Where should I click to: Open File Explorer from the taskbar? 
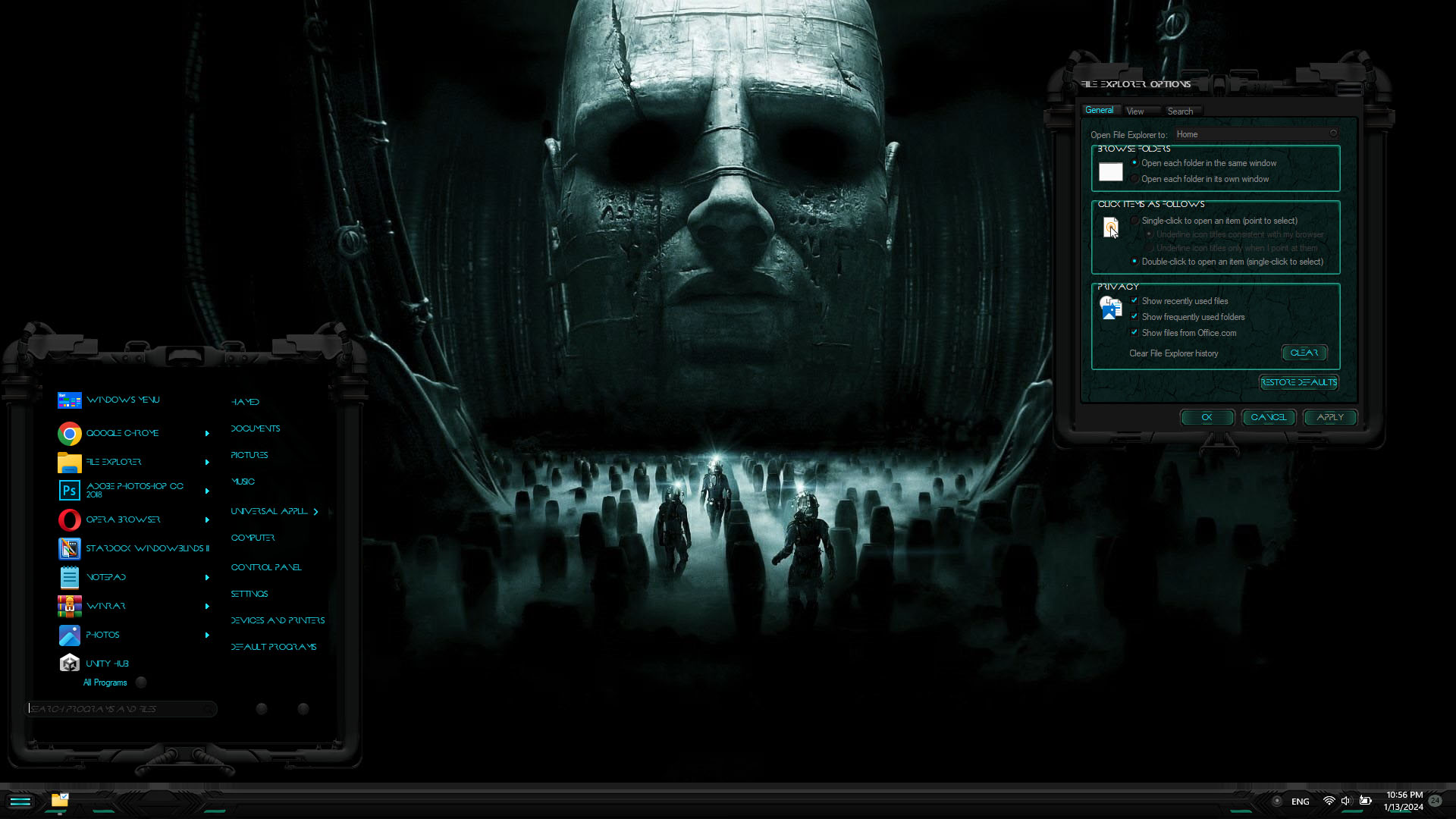point(60,800)
